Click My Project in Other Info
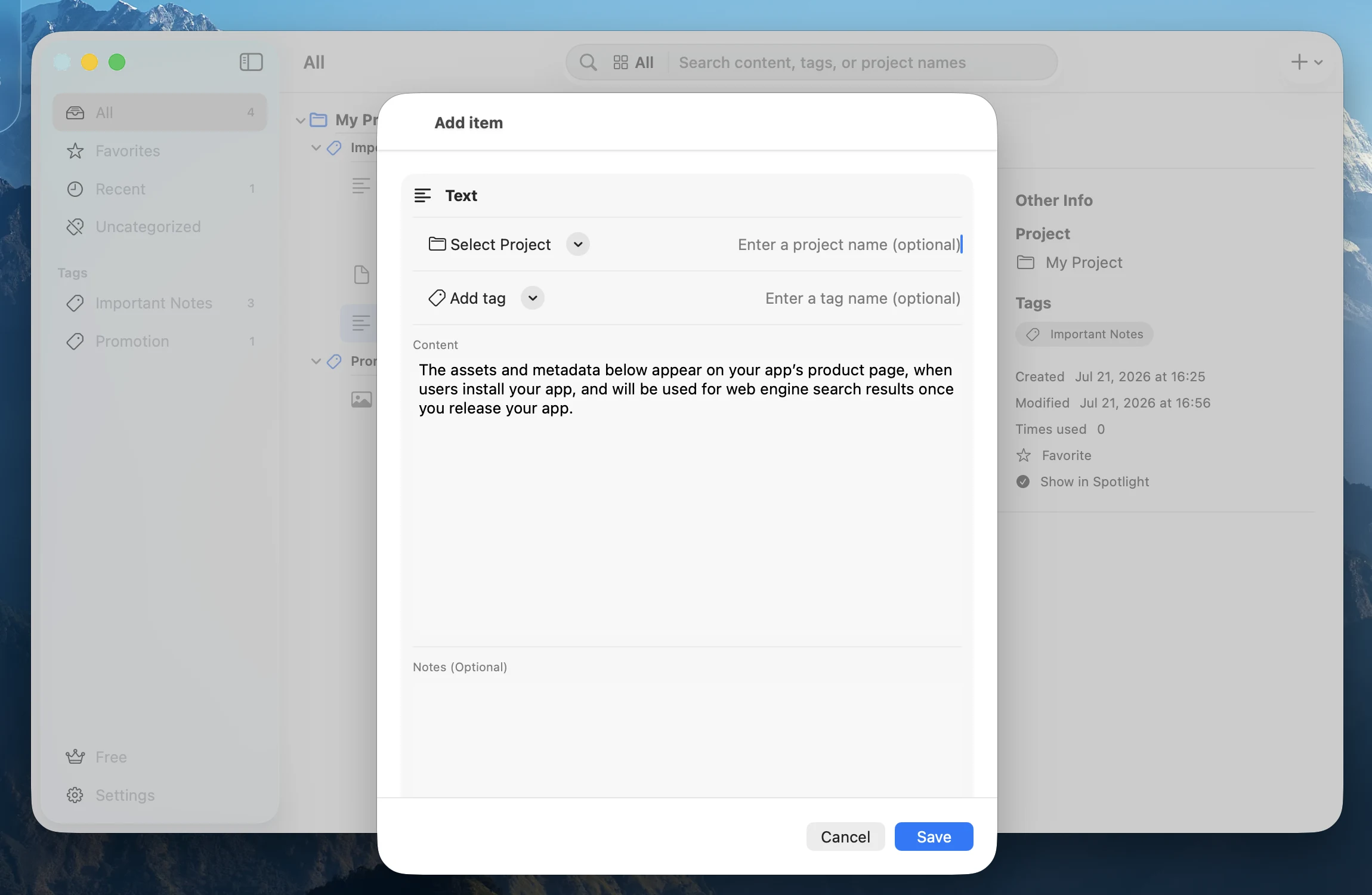Screen dimensions: 1372x895 click(x=1084, y=263)
